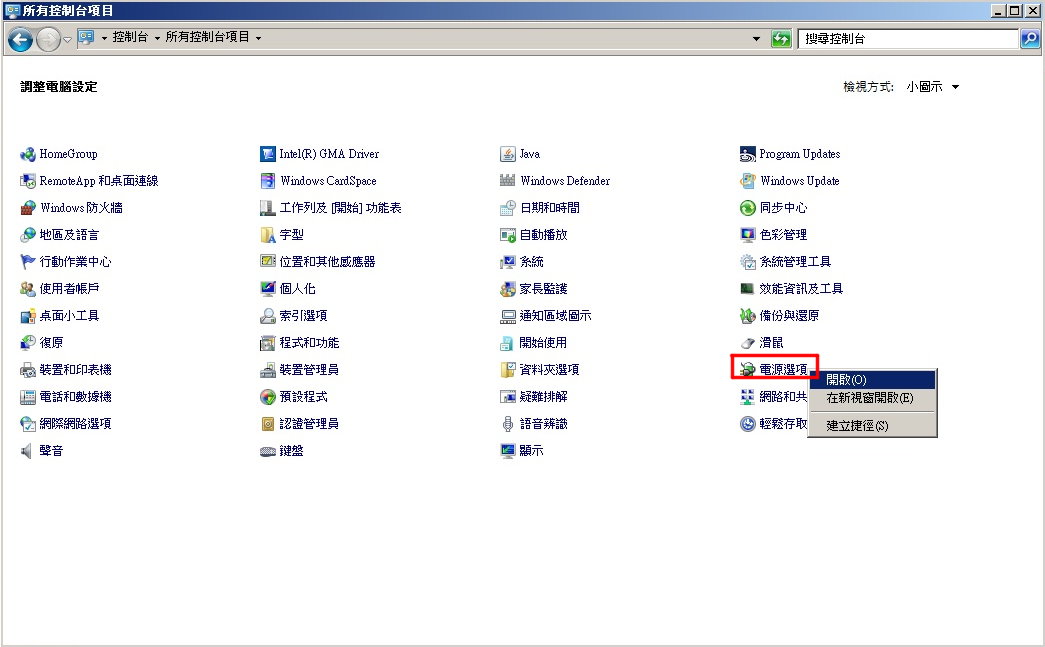The width and height of the screenshot is (1045, 647).
Task: Choose 建立捷徑(S) in the context menu
Action: [872, 425]
